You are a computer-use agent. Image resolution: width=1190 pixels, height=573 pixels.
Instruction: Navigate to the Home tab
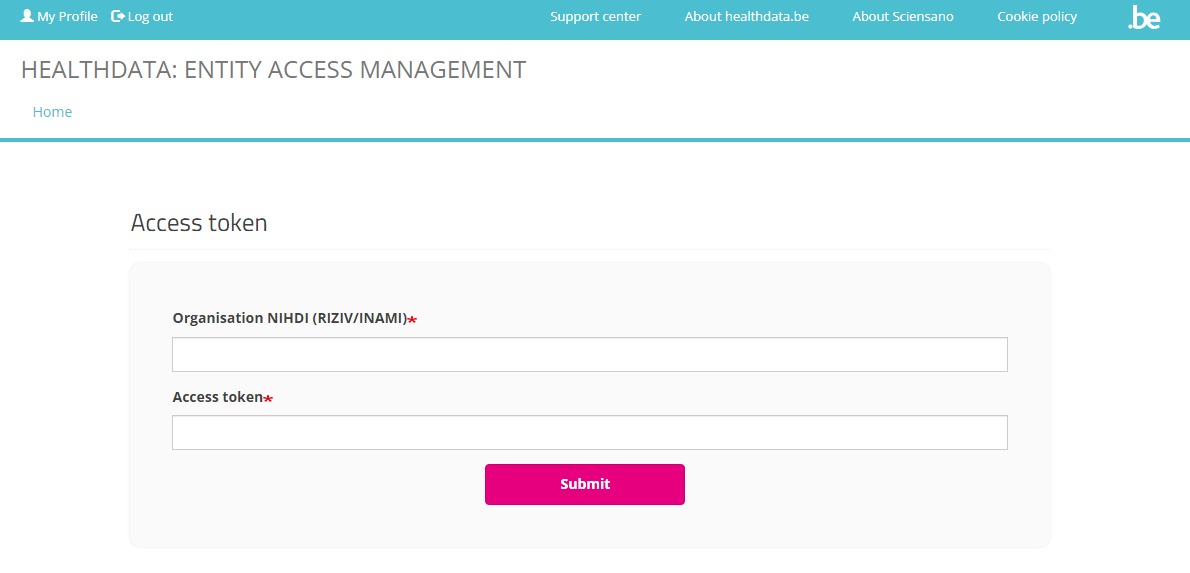52,112
